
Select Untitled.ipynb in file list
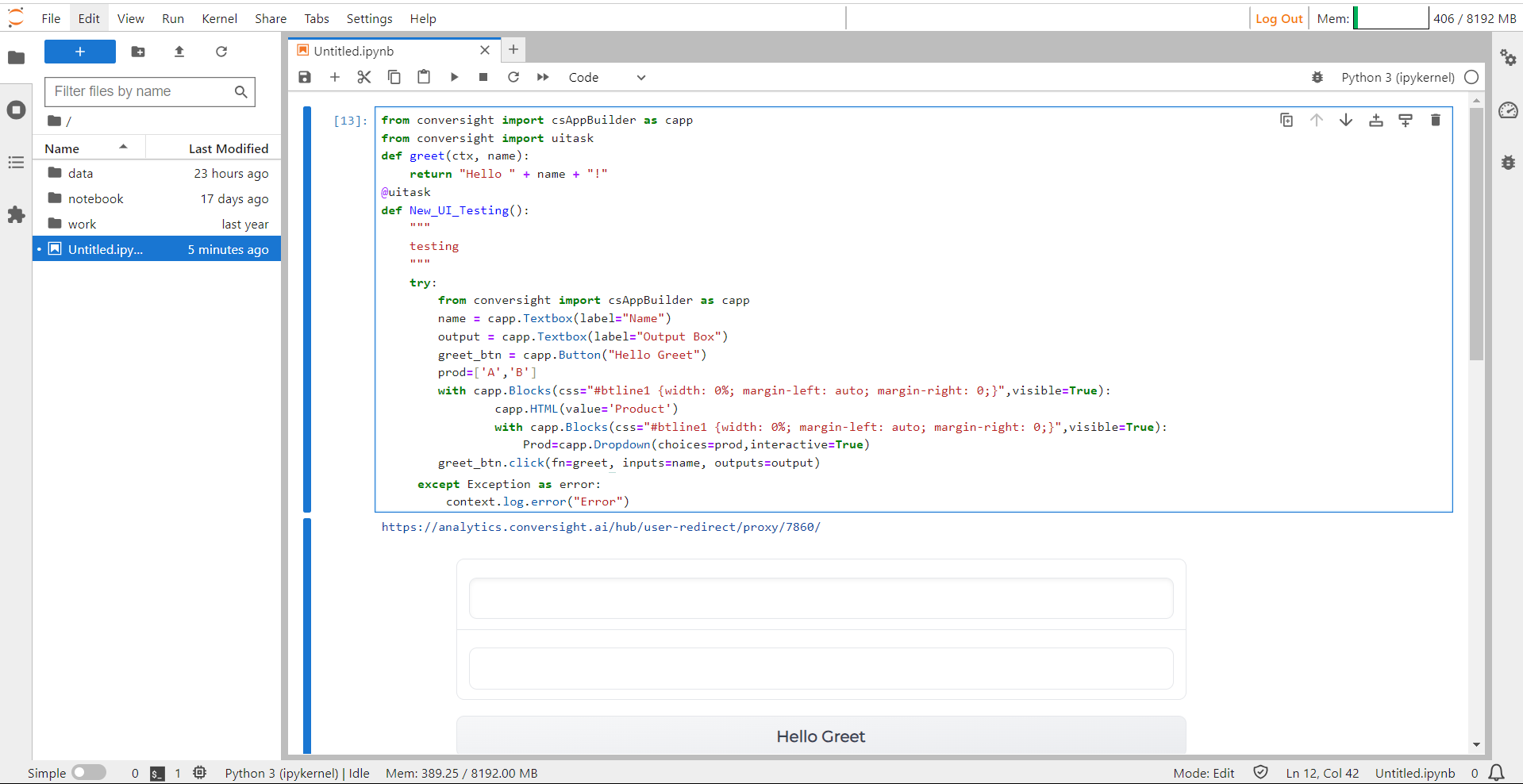[x=156, y=249]
